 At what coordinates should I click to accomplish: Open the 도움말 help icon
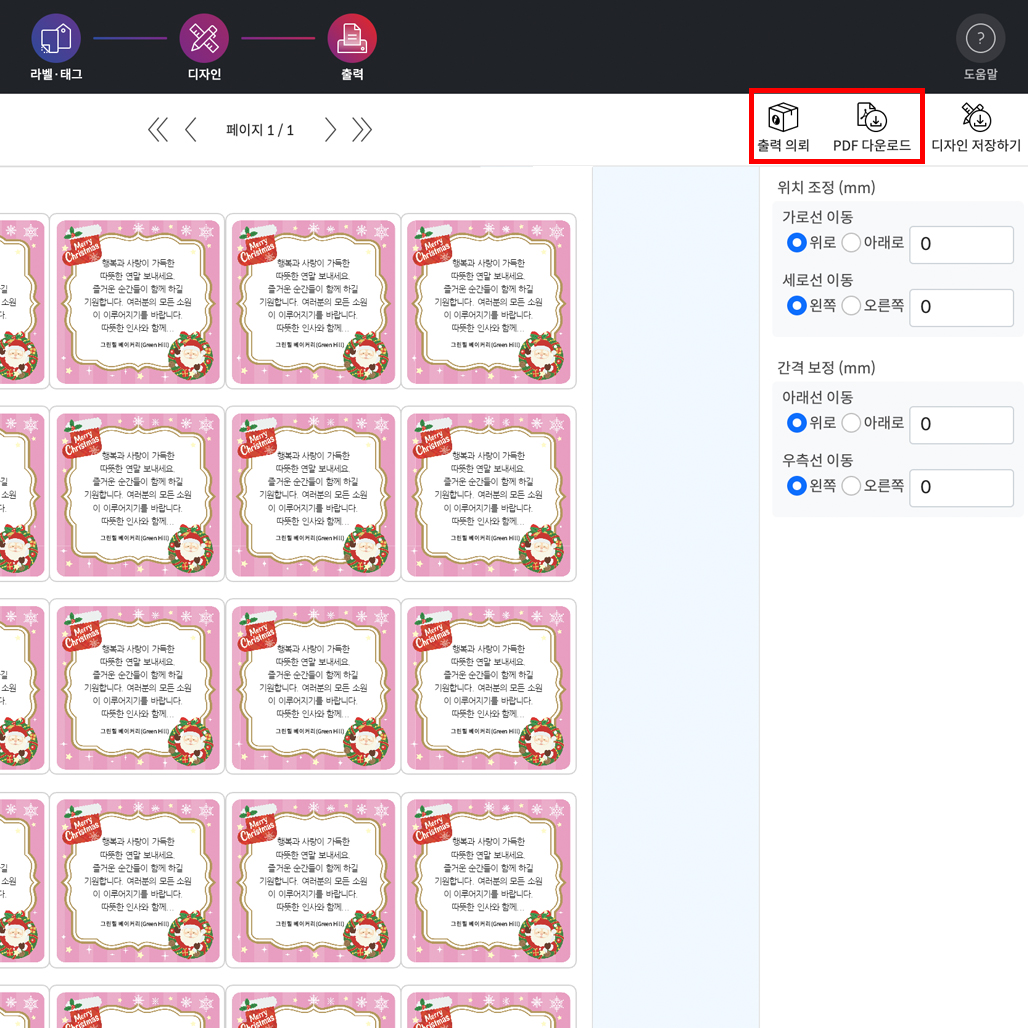980,39
